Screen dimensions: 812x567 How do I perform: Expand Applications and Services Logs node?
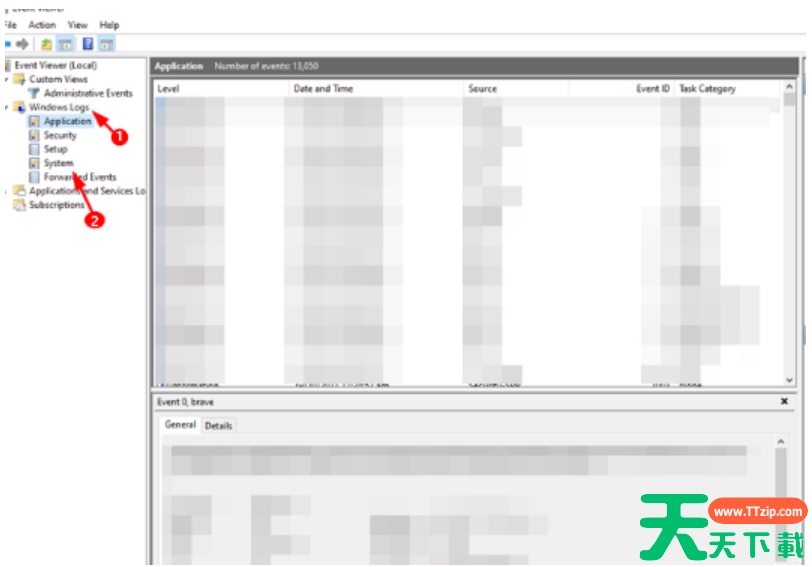[x=7, y=191]
